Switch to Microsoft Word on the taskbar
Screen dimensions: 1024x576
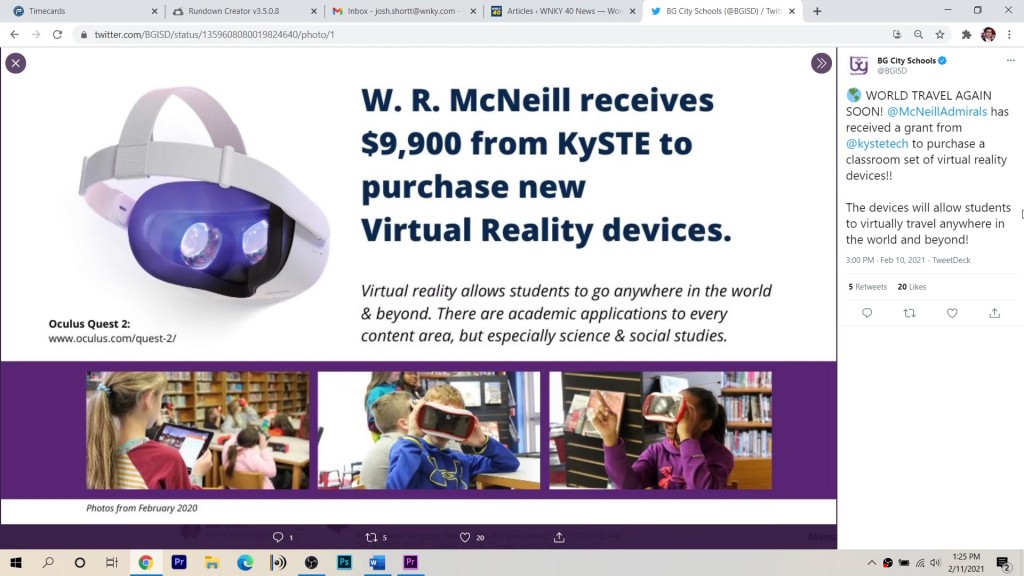tap(377, 562)
